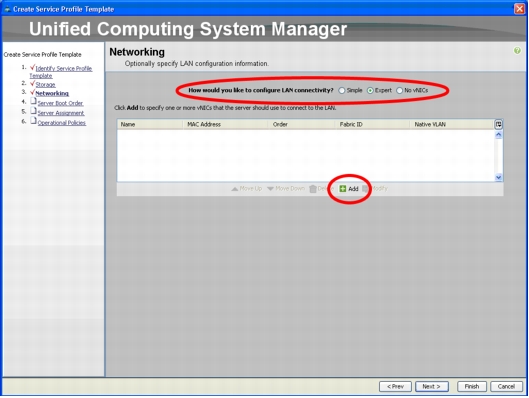Click the Move Up arrow icon
Viewport: 529px width, 398px height.
click(234, 189)
